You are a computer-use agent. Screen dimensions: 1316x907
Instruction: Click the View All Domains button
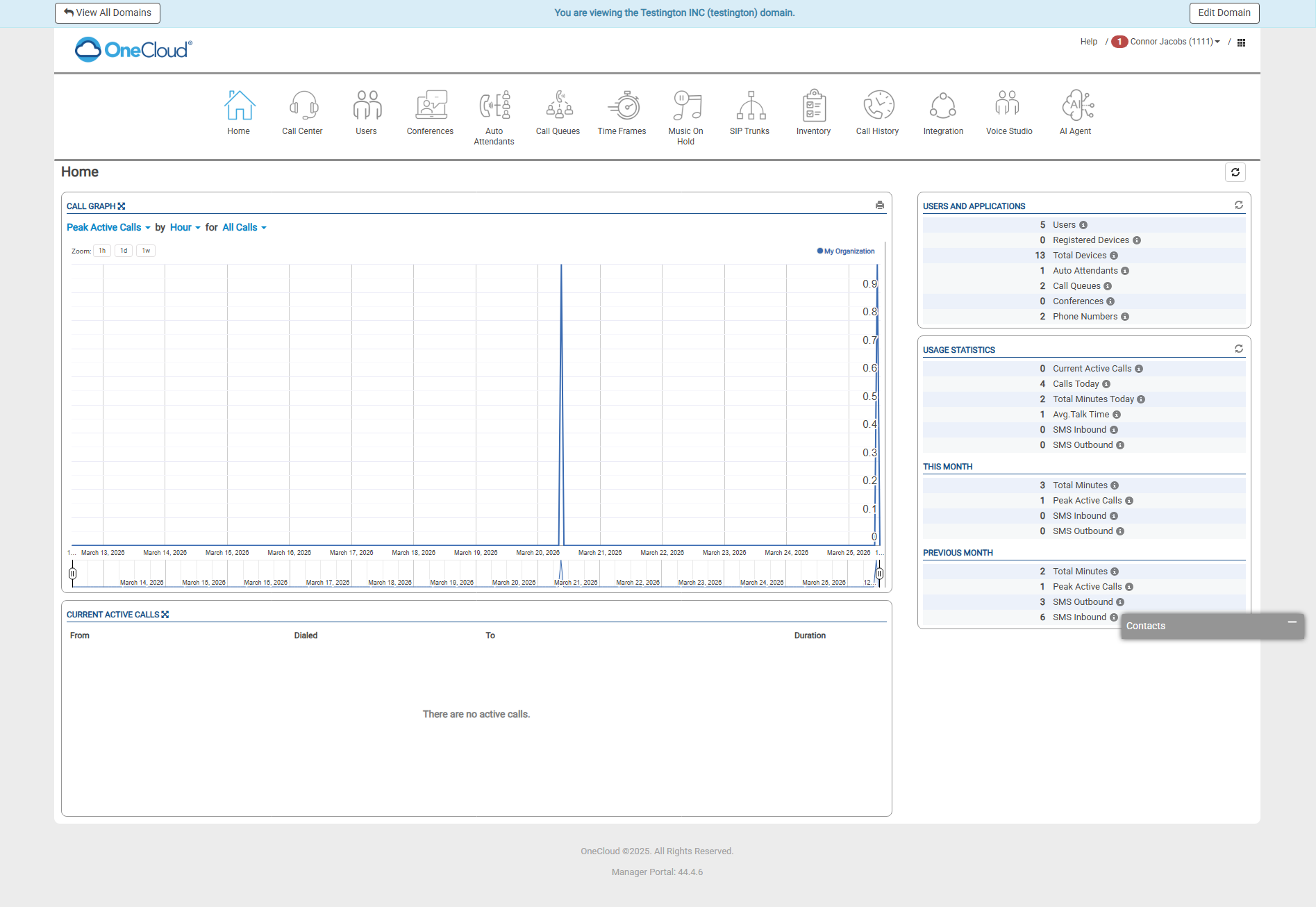(108, 13)
